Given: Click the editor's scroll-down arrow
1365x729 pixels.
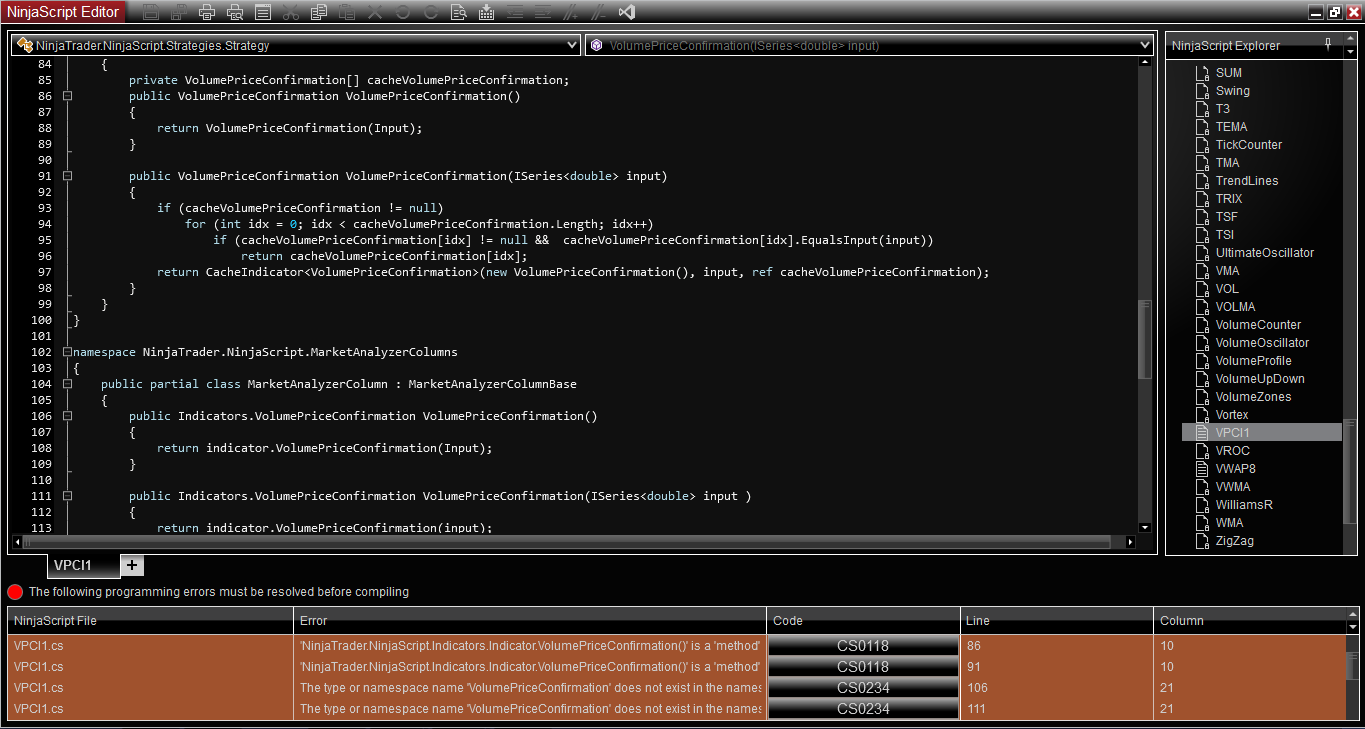Looking at the screenshot, I should tap(1146, 527).
